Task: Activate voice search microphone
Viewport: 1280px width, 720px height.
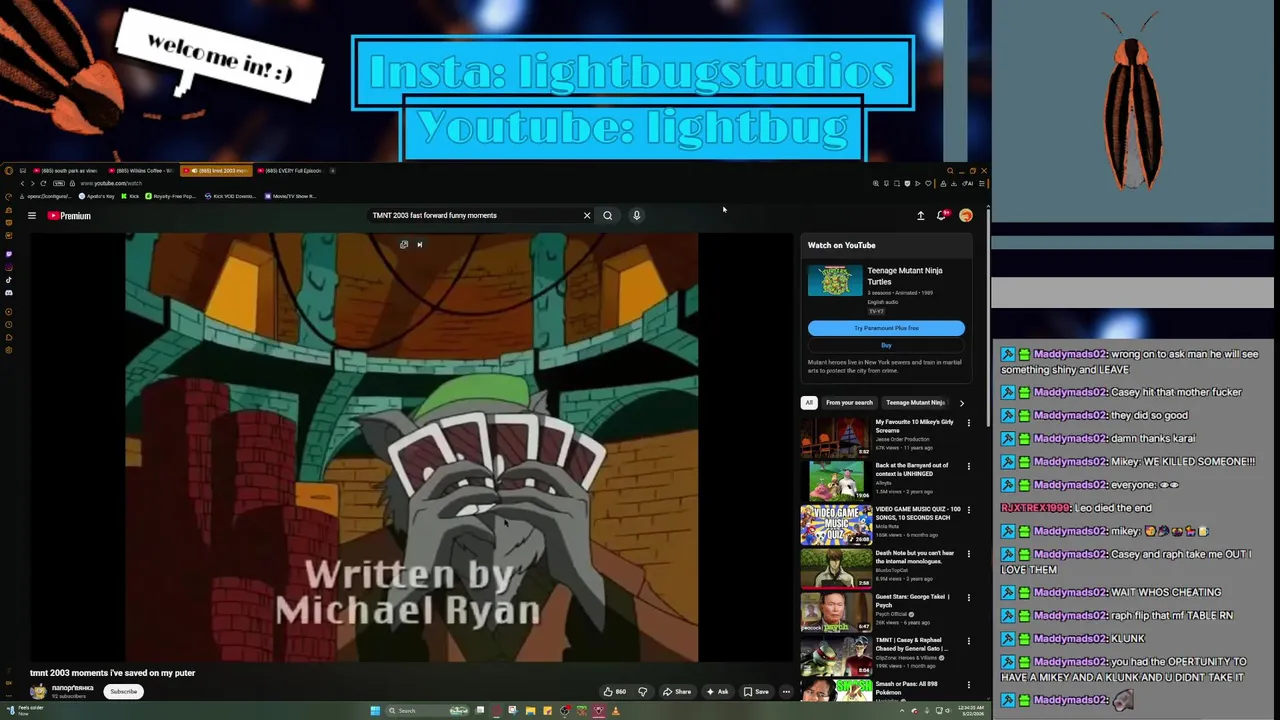Action: [x=636, y=215]
